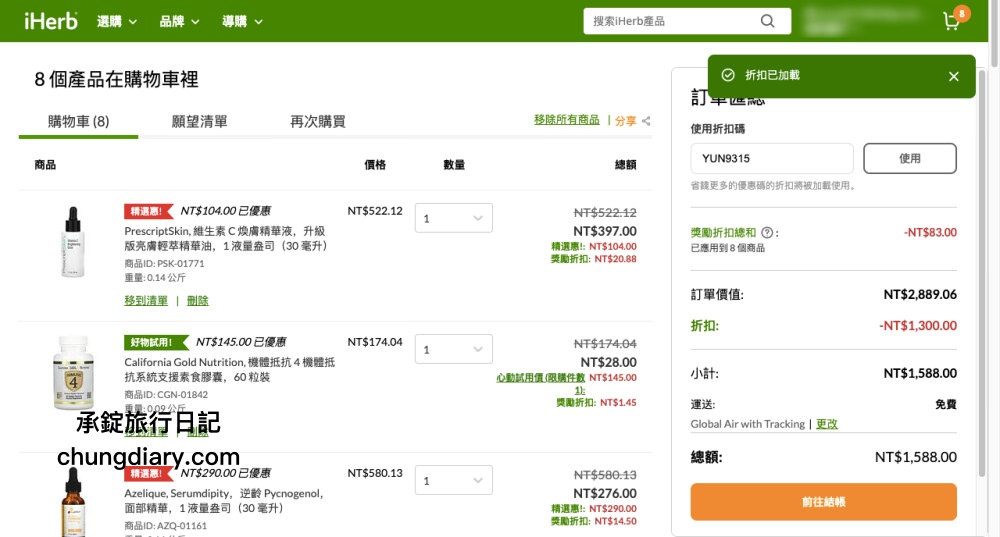
Task: Click the 折扣 -NT$1,300.00 value
Action: point(918,326)
